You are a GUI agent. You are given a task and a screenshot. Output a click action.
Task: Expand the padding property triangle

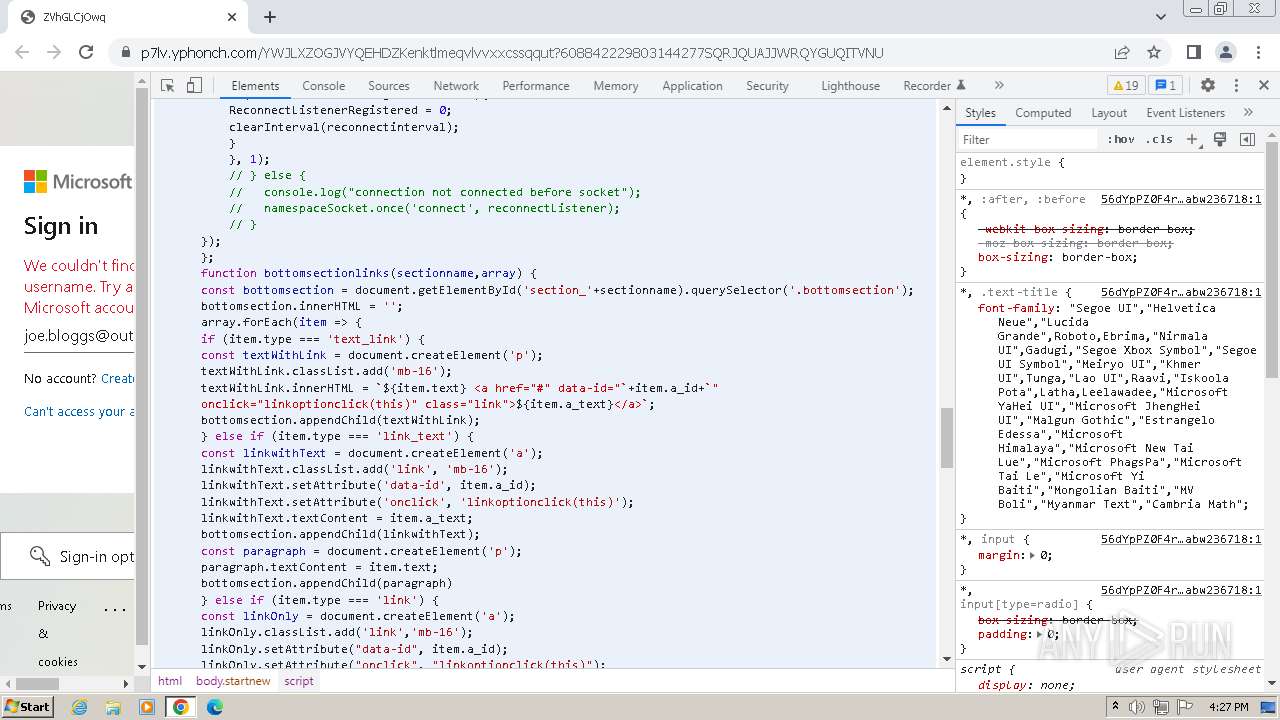click(1041, 634)
